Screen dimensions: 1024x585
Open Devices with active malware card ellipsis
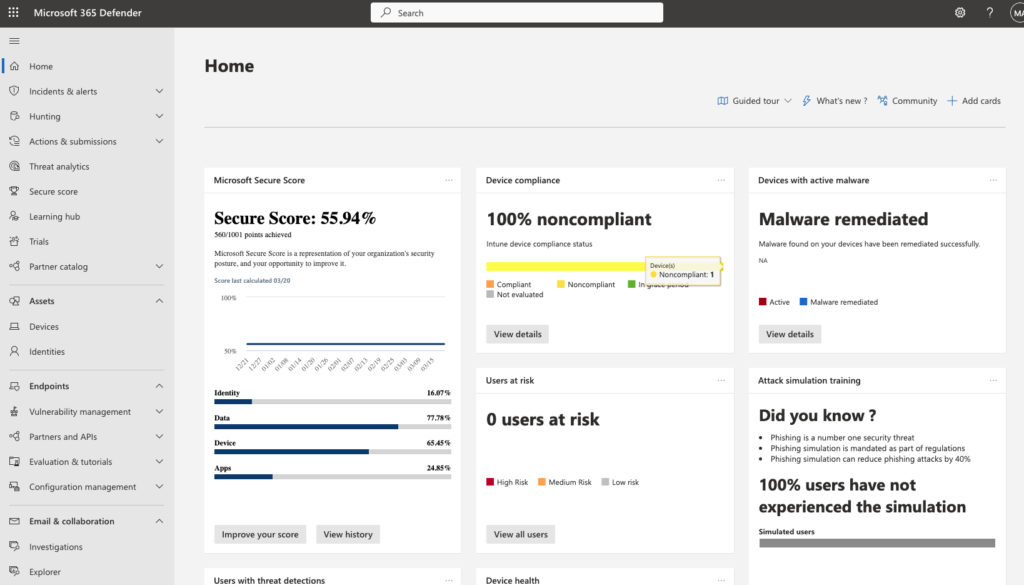tap(993, 180)
